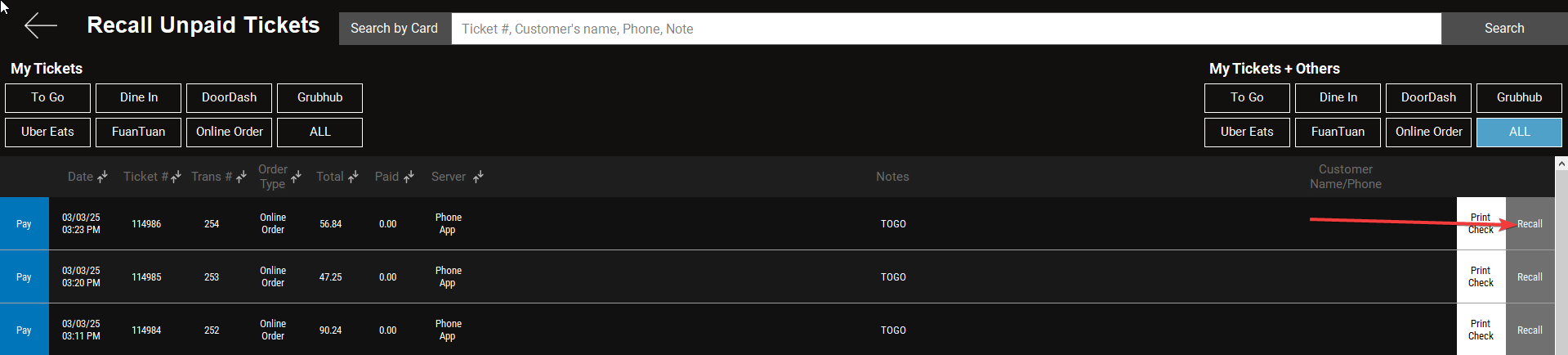Sort by Trans # column arrows
The width and height of the screenshot is (1568, 355).
pyautogui.click(x=241, y=177)
